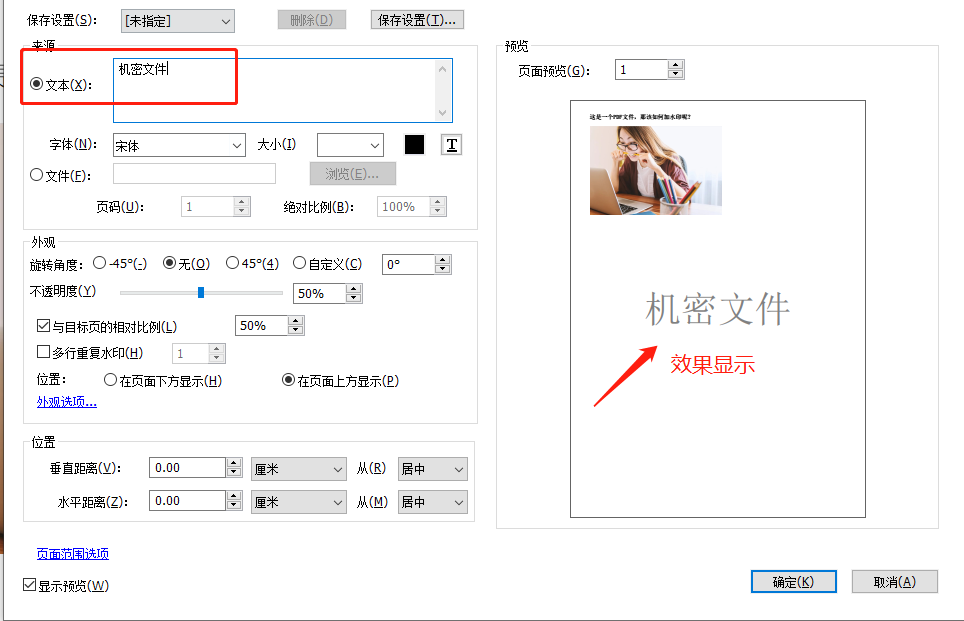Screen dimensions: 964x621
Task: Adjust the 不透明度 opacity slider
Action: click(200, 292)
